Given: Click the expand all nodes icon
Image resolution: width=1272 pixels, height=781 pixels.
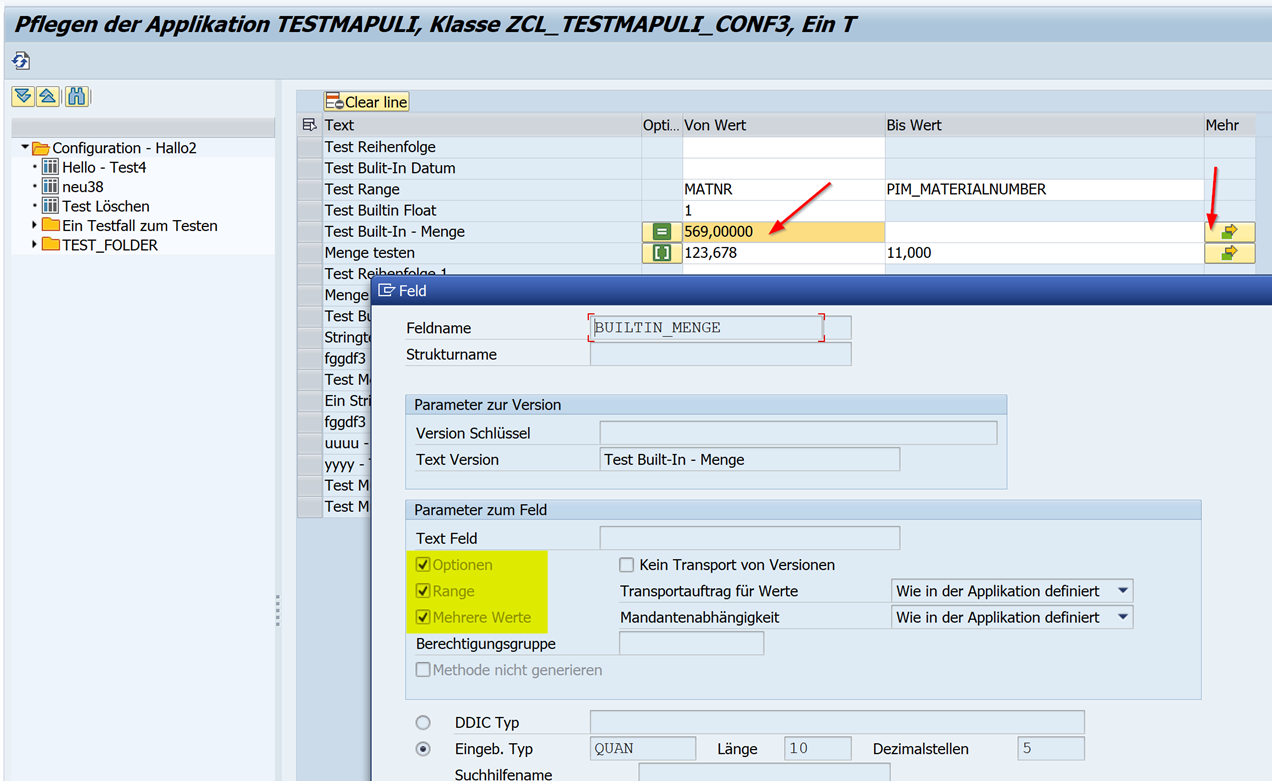Looking at the screenshot, I should coord(22,97).
